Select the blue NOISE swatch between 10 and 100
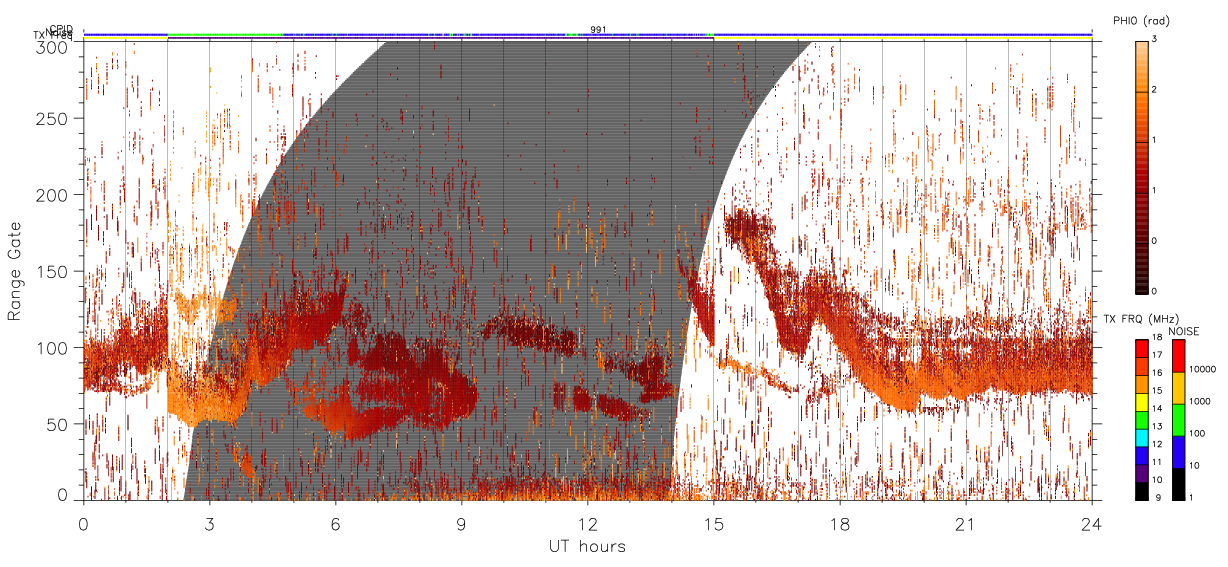This screenshot has height=567, width=1228. click(x=1178, y=452)
